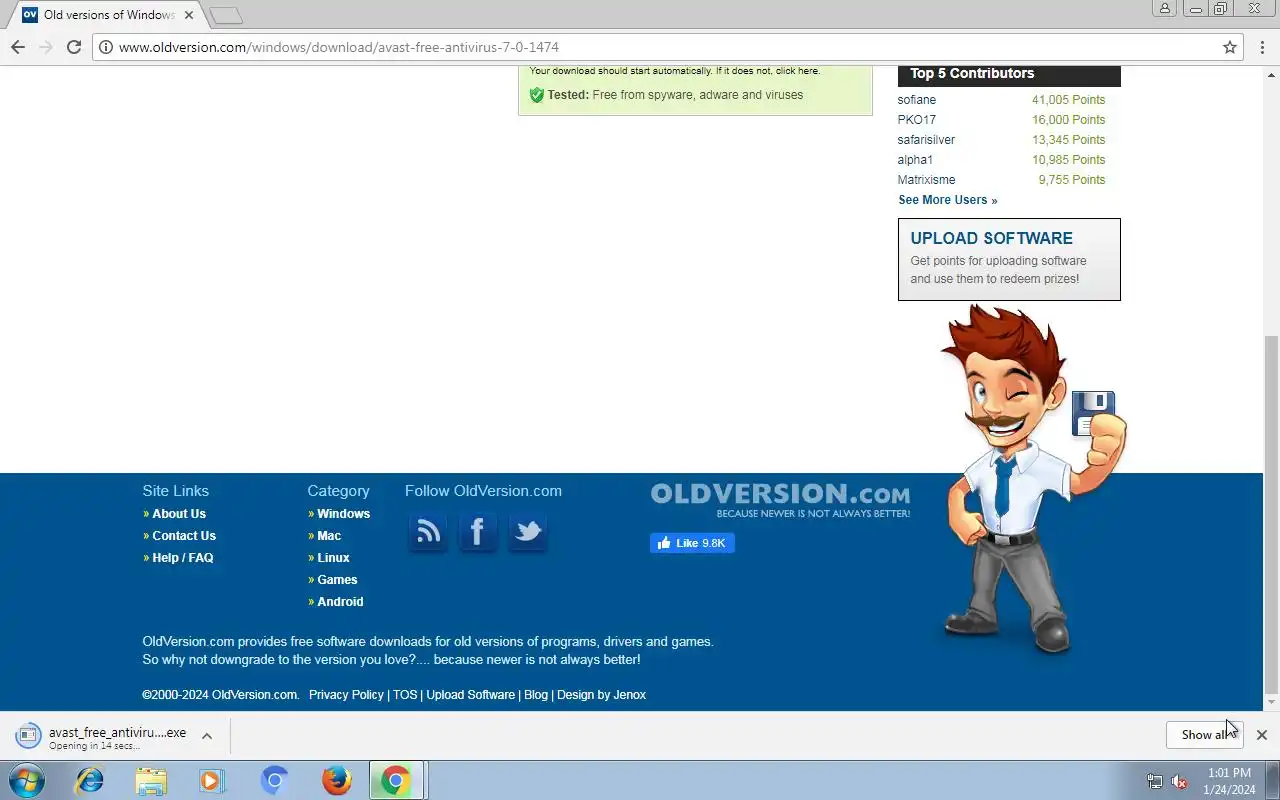Open the UPLOAD SOFTWARE box
Viewport: 1280px width, 800px height.
(x=1009, y=259)
